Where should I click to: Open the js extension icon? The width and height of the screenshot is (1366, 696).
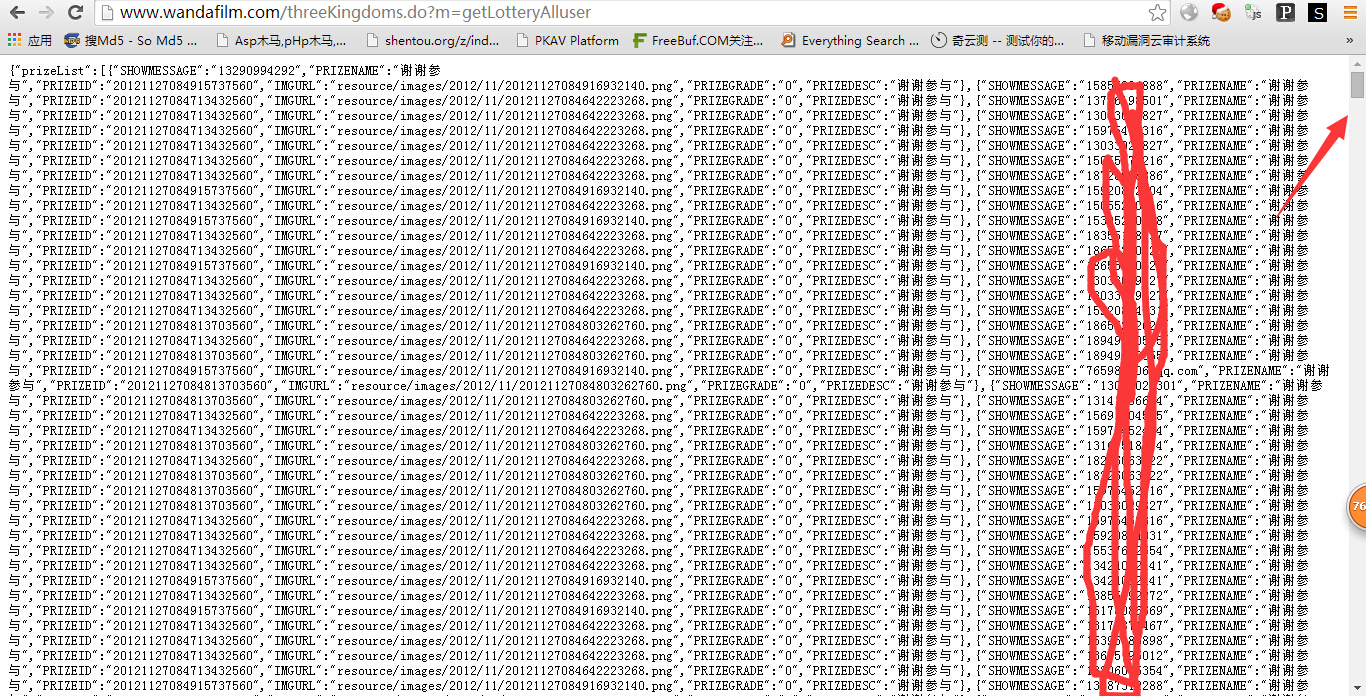(x=1253, y=13)
